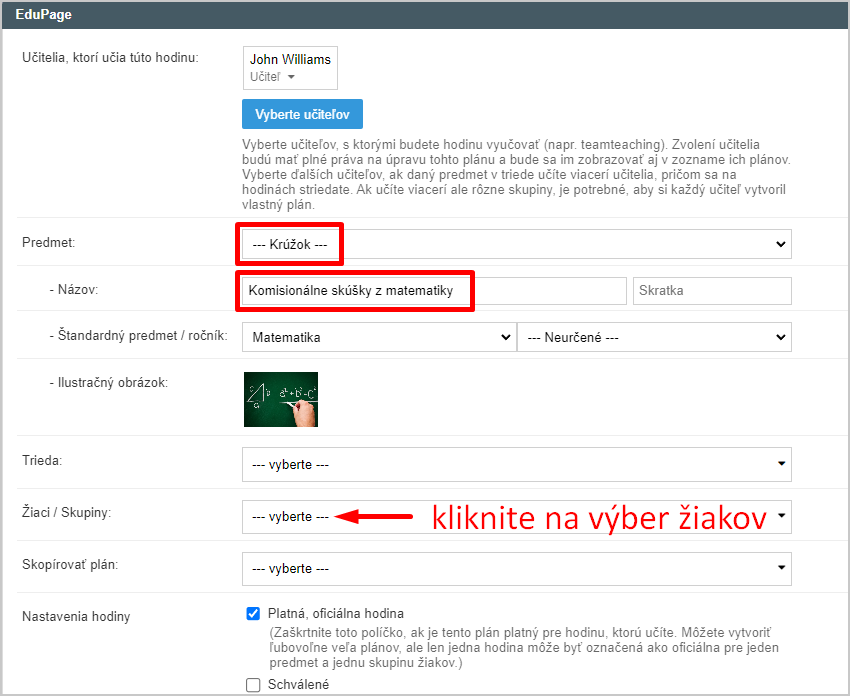Open the Učiteľ role dropdown under John Williams
This screenshot has height=696, width=850.
272,76
